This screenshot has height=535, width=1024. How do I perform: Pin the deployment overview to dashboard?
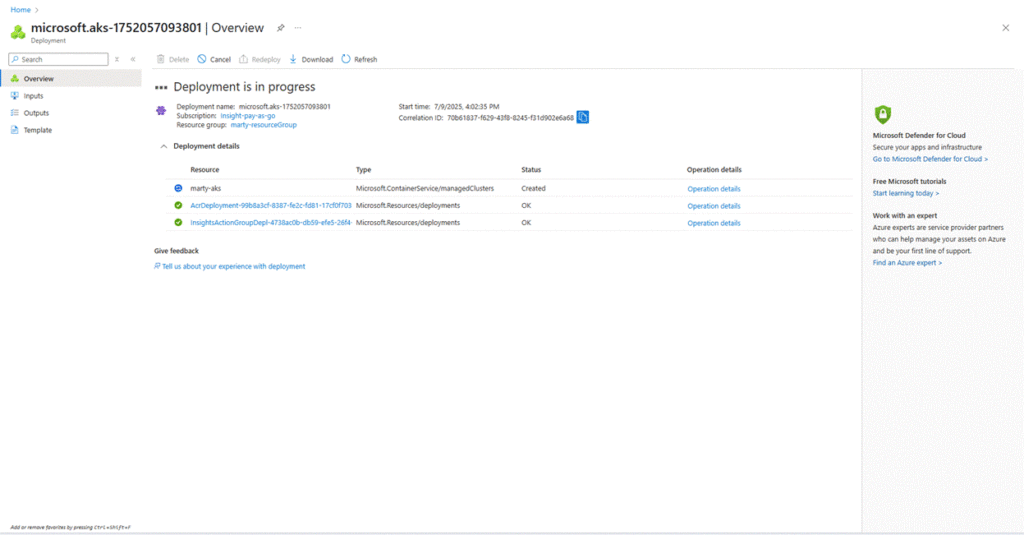(281, 28)
